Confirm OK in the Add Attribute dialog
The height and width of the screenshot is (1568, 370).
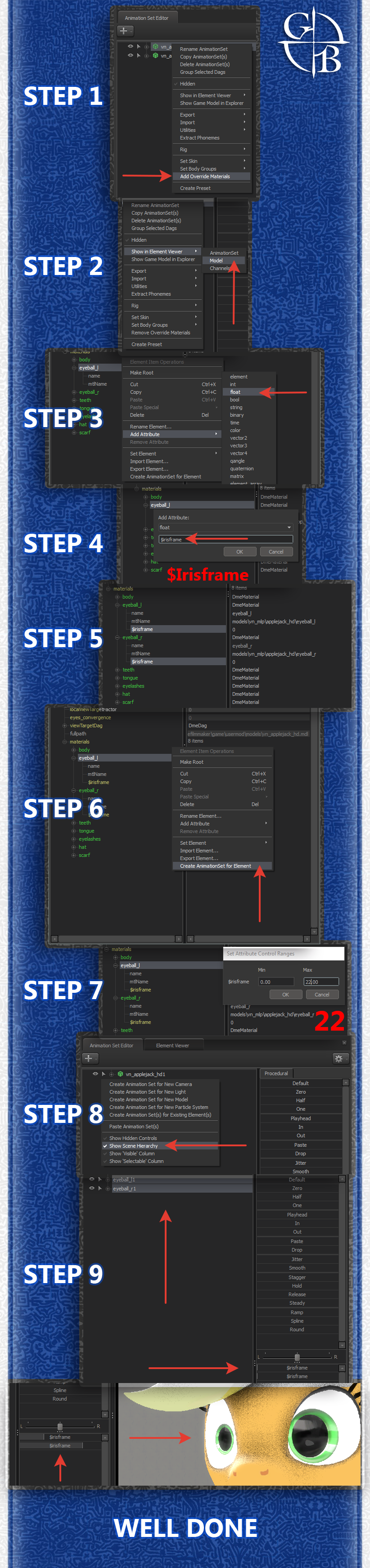tap(240, 551)
